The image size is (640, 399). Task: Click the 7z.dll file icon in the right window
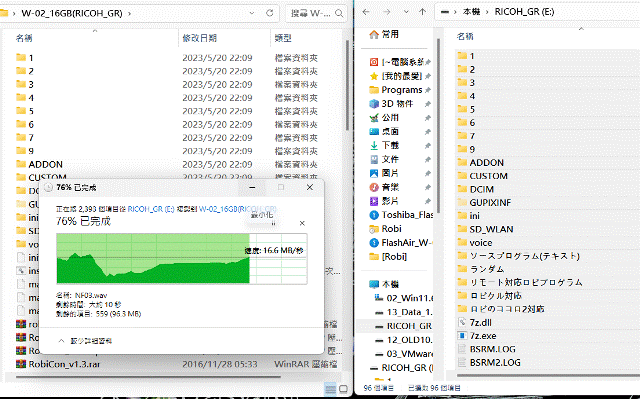point(462,322)
